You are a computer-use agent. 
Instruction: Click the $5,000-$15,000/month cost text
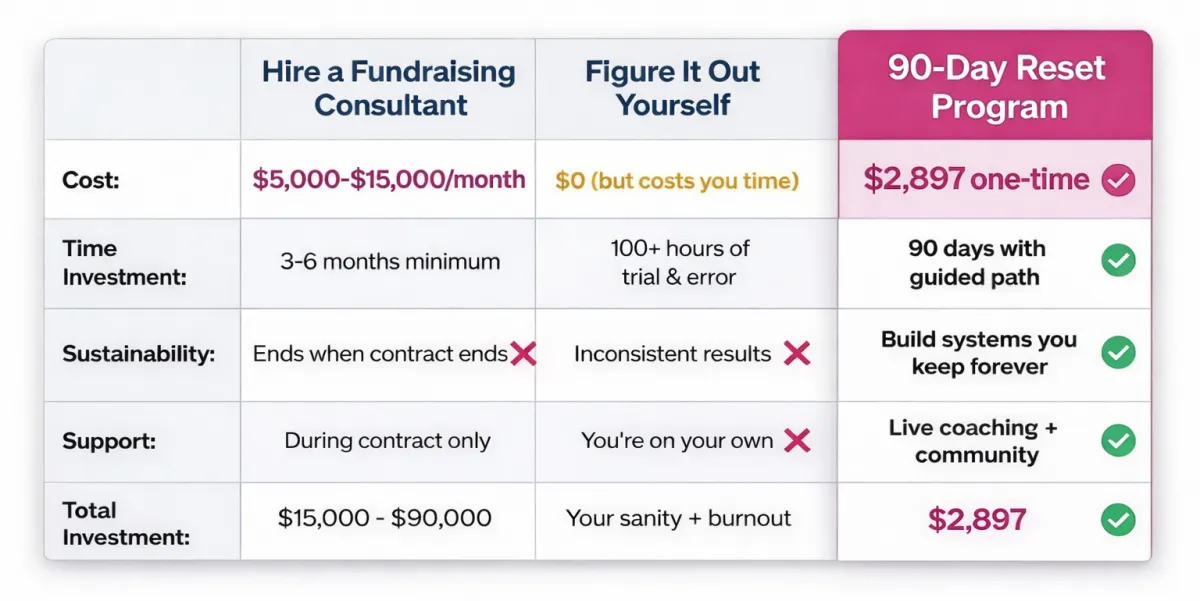point(389,180)
